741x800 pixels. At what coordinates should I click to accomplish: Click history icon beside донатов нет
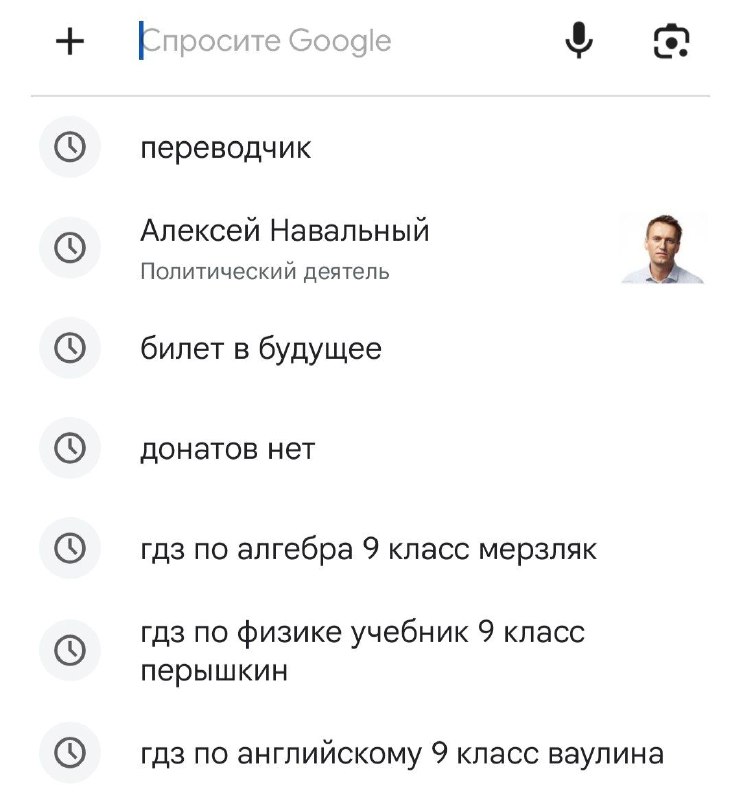70,448
